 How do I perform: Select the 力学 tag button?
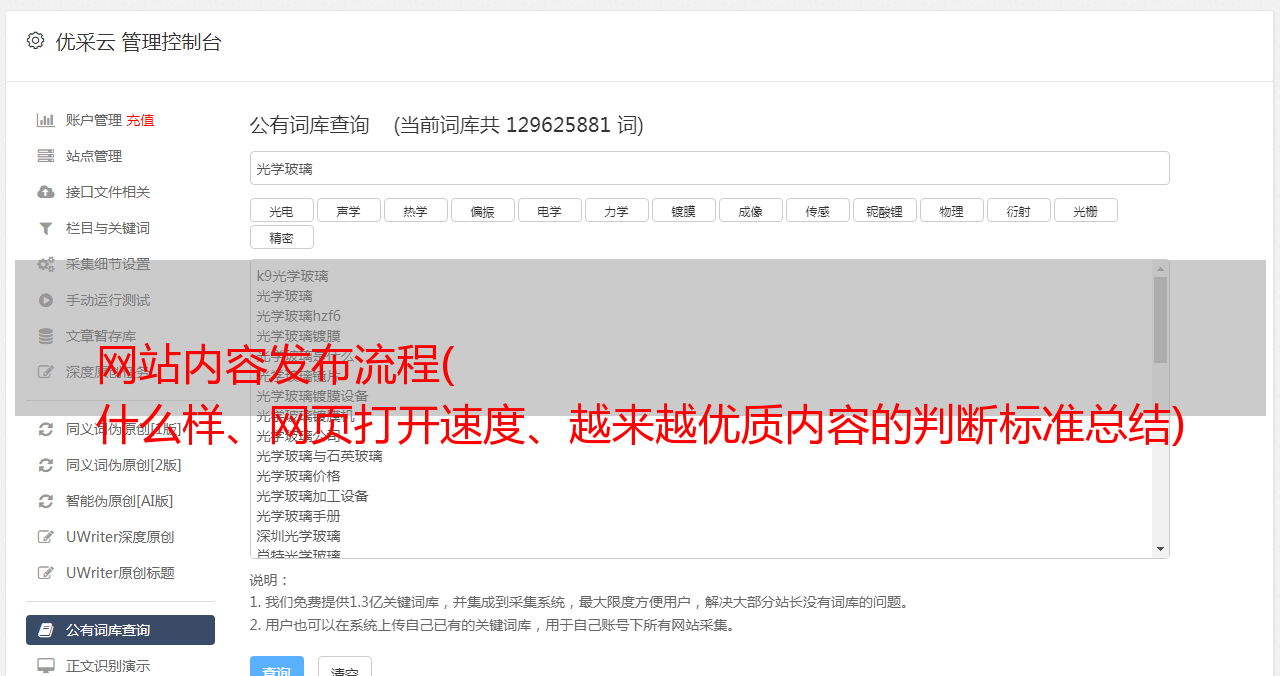pos(617,210)
